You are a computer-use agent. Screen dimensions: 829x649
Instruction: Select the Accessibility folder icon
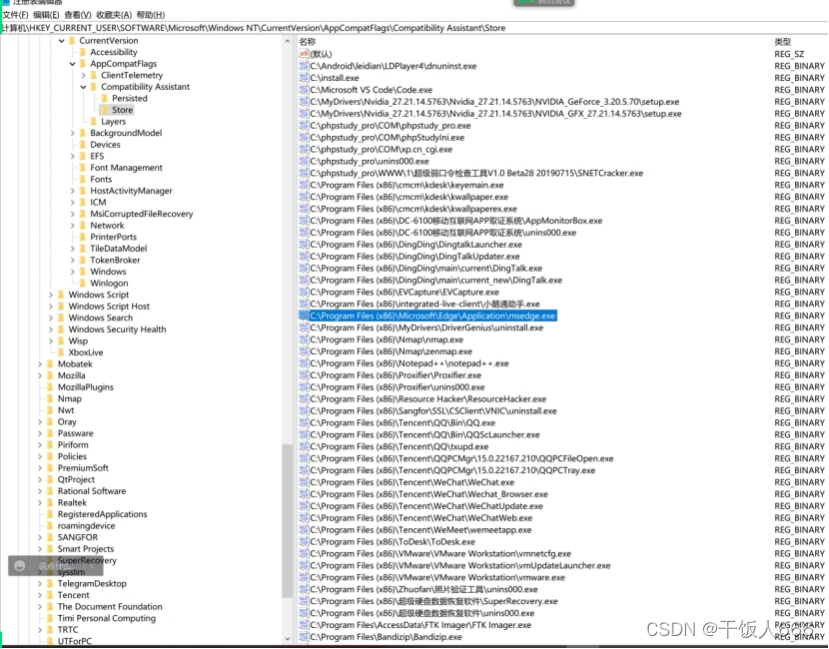tap(82, 52)
